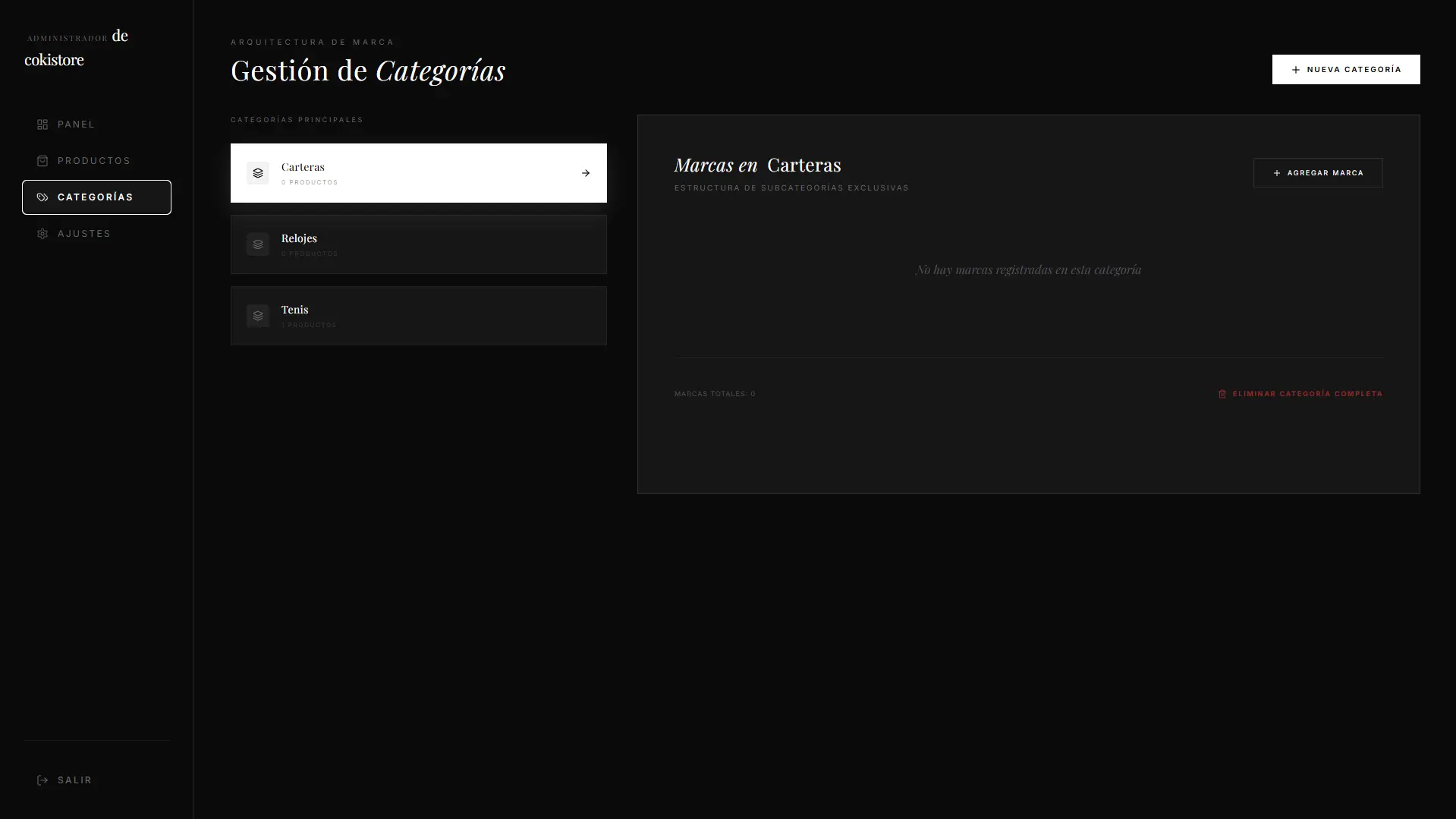The height and width of the screenshot is (819, 1456).
Task: Click 'ESTRUCTURA DE SUBCATEGORÍAS EXCLUSIVAS' subtitle
Action: (x=791, y=188)
